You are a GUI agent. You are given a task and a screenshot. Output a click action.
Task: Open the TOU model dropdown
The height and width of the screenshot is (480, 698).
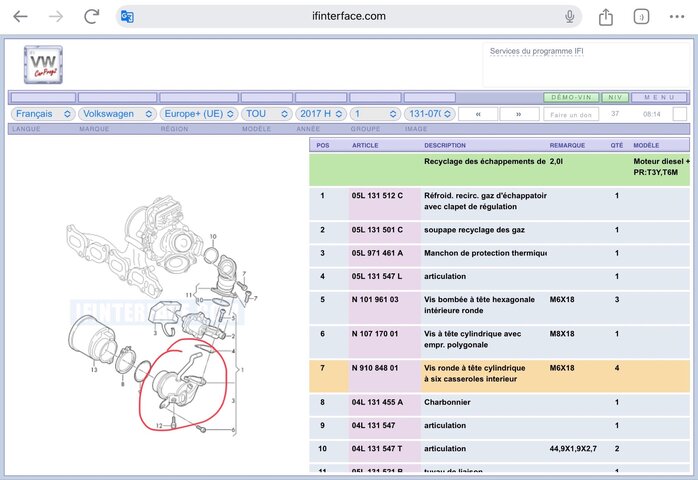click(266, 114)
